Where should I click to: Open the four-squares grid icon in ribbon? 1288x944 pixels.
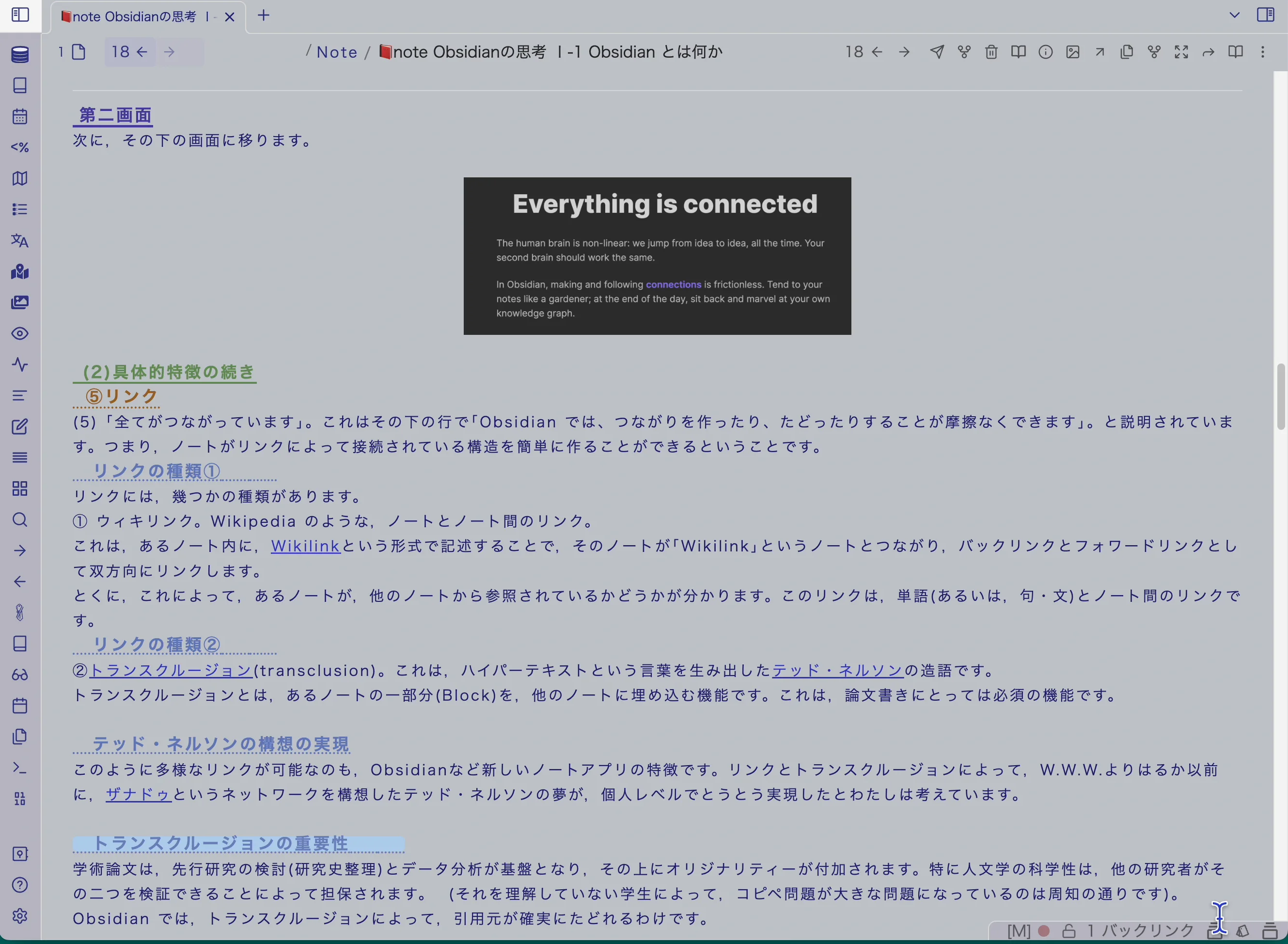[x=20, y=488]
